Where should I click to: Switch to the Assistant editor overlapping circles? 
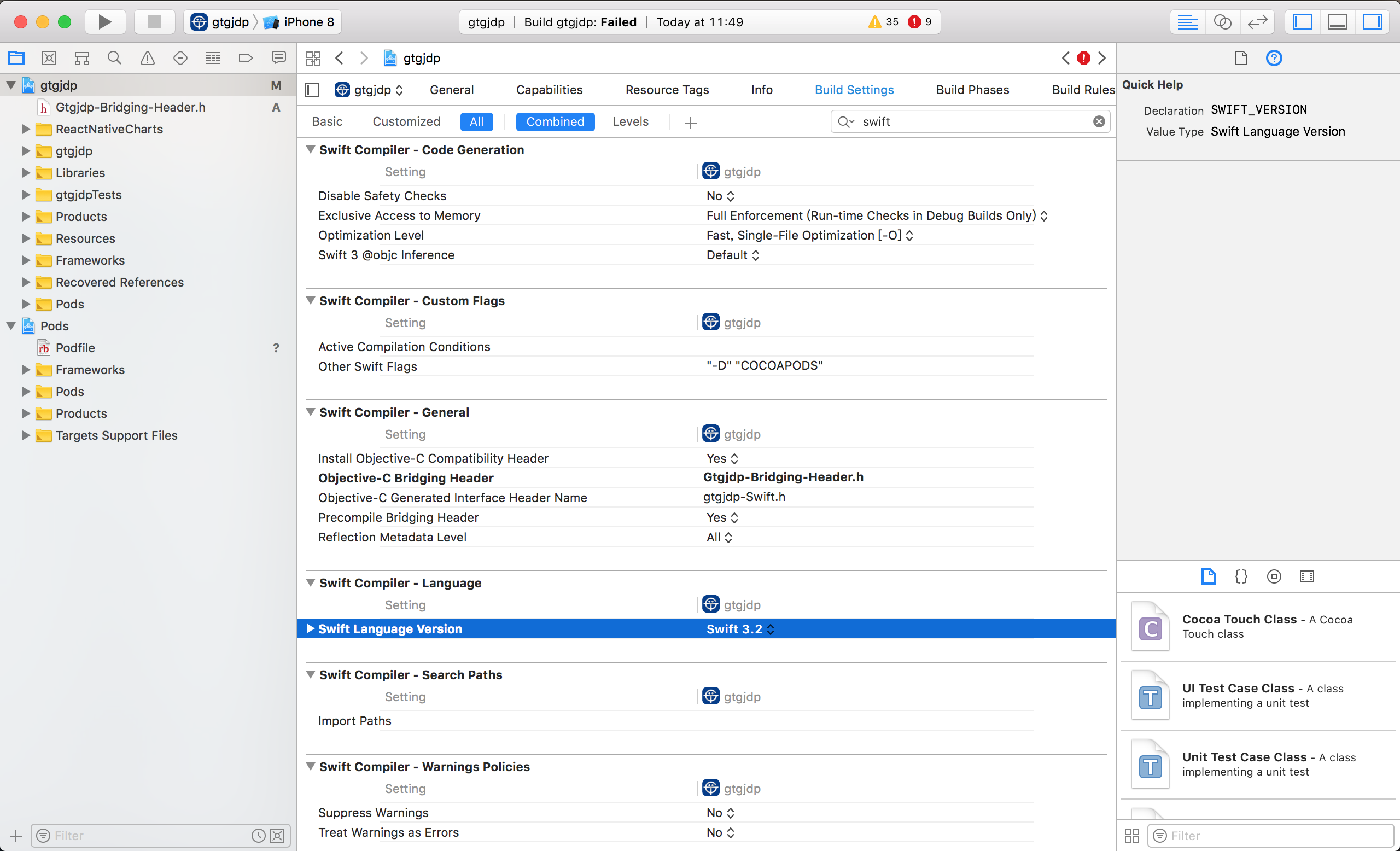click(x=1223, y=21)
